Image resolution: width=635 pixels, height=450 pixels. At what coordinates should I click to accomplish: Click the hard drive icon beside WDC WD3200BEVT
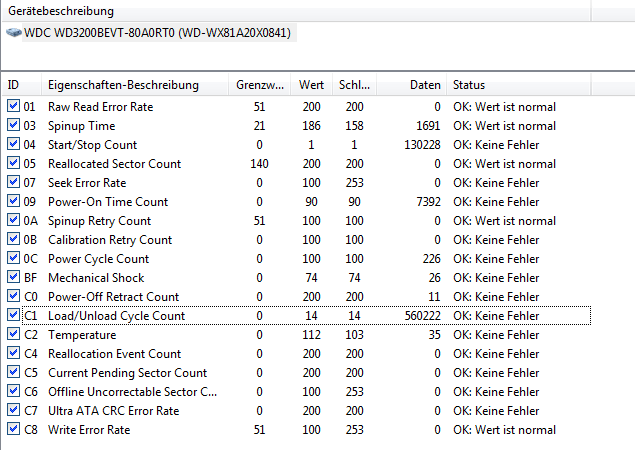pos(14,32)
